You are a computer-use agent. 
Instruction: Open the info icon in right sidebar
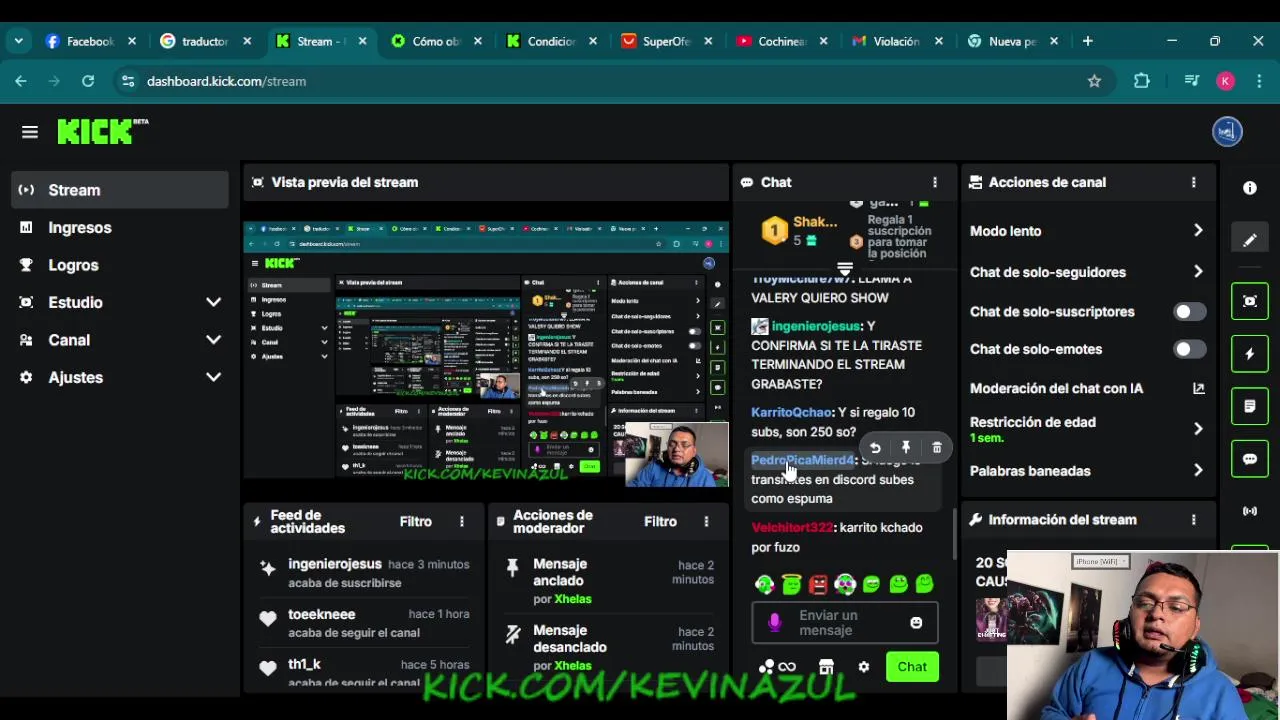click(1250, 188)
